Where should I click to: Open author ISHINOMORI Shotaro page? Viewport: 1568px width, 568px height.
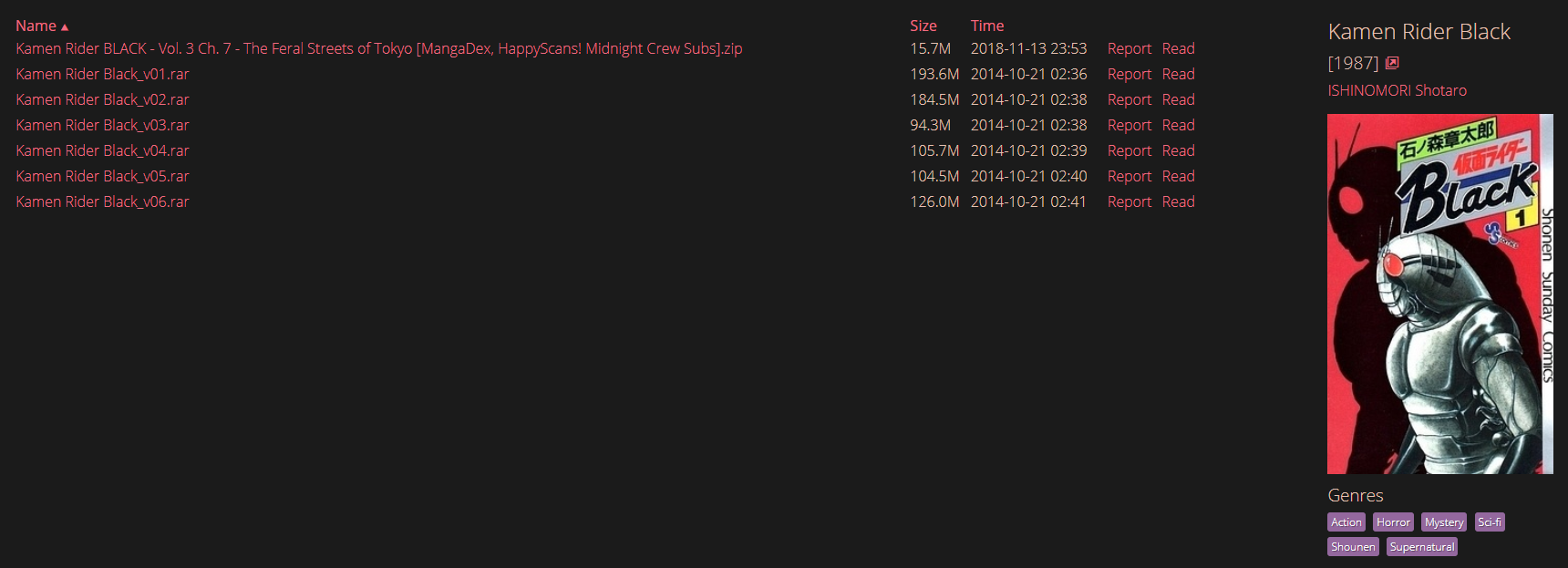pos(1397,90)
